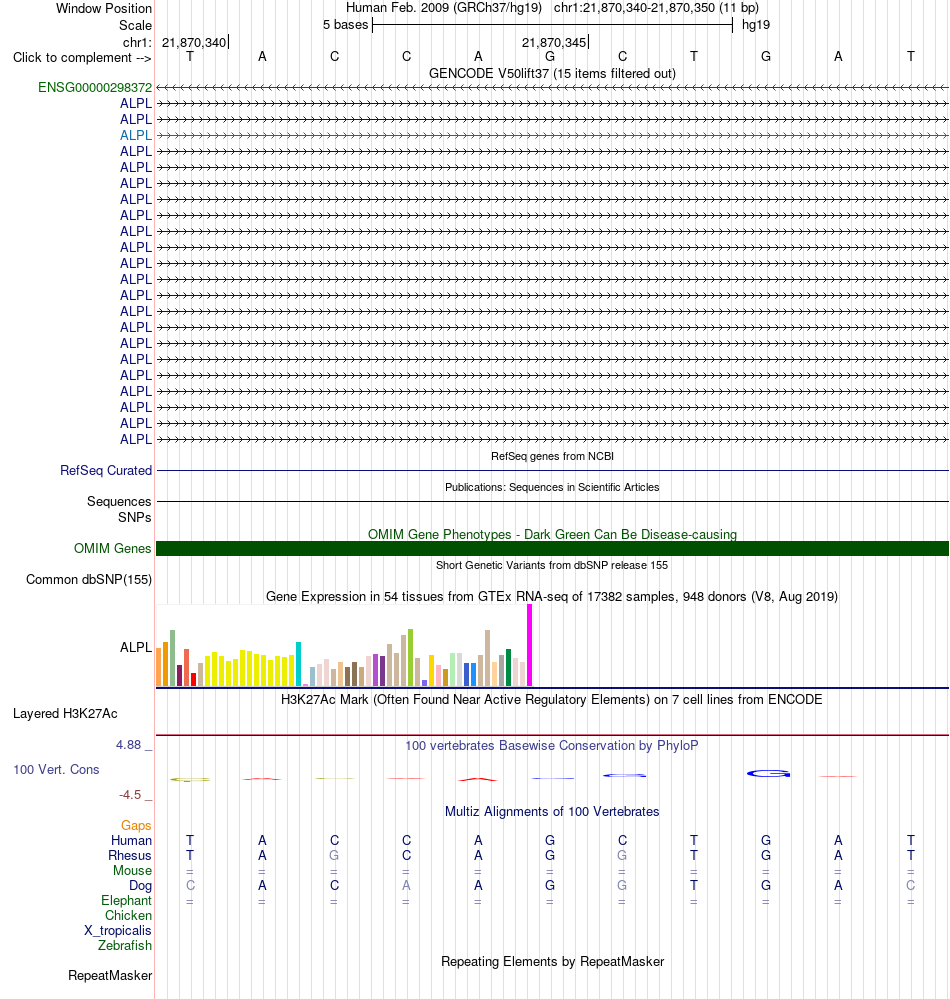Click 'Short Genetic Variants from dbSNP' title
950x999 pixels.
click(552, 565)
